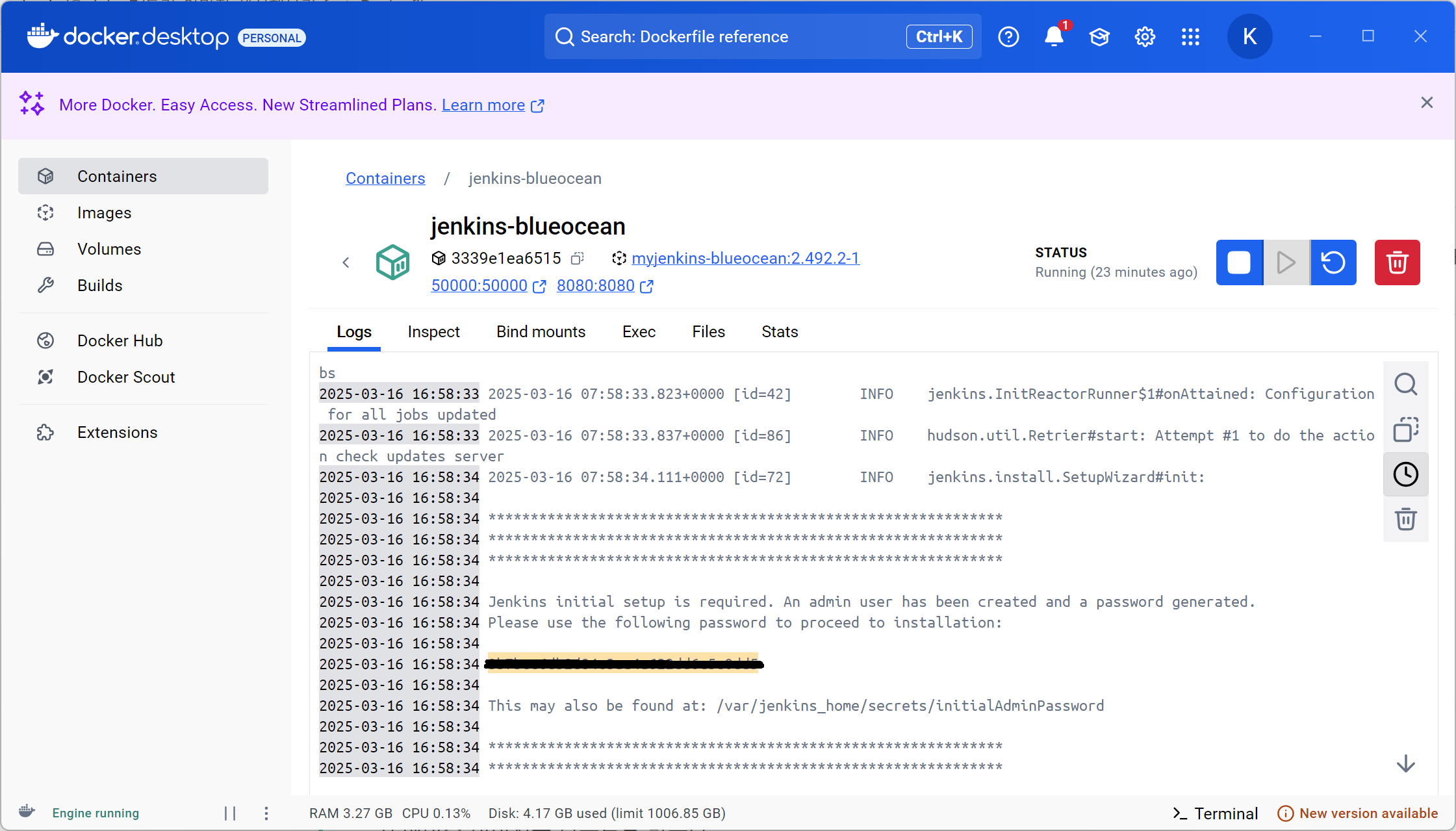Open notifications bell

(x=1054, y=36)
